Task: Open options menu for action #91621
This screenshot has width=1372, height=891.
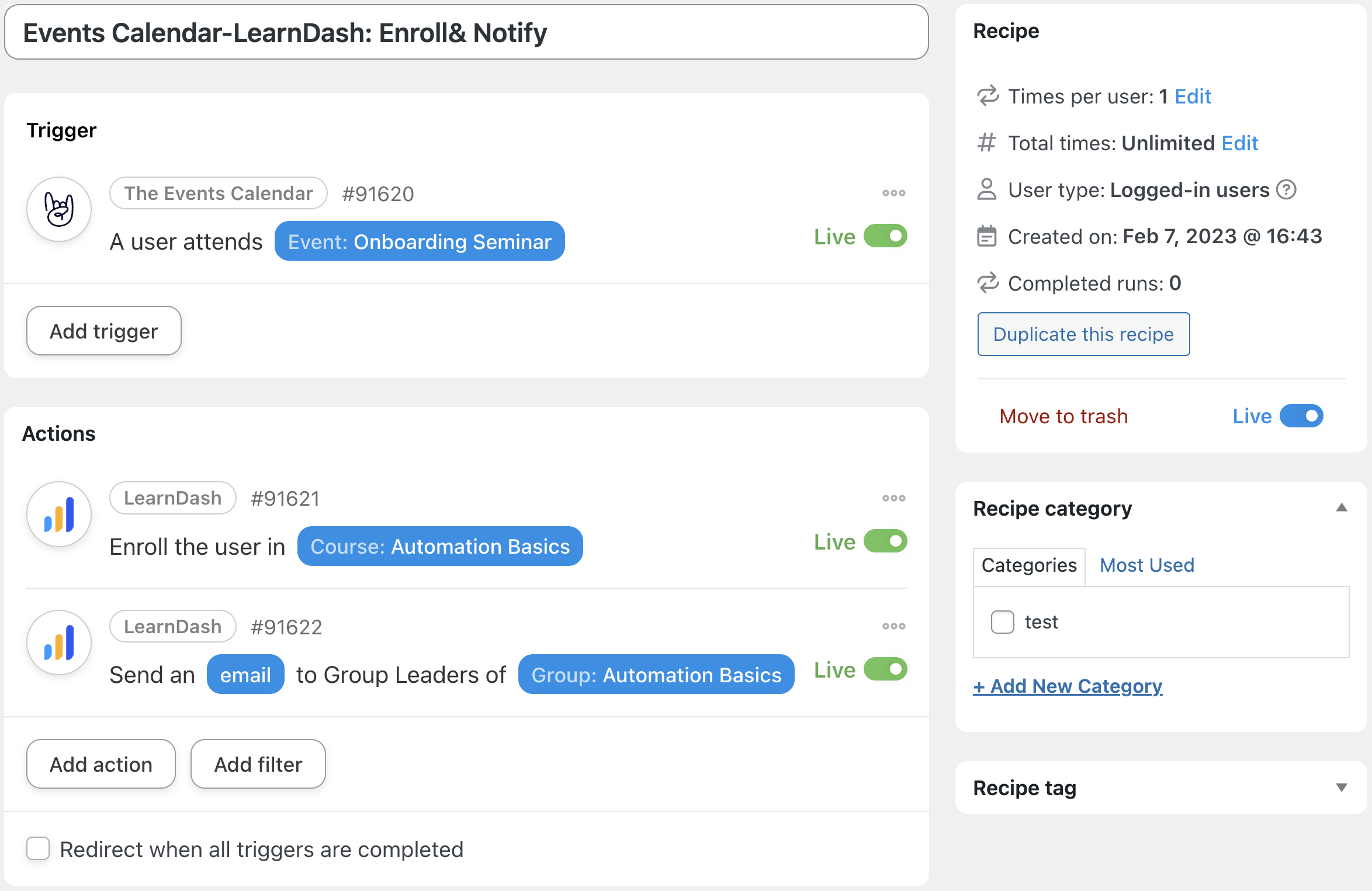Action: 893,498
